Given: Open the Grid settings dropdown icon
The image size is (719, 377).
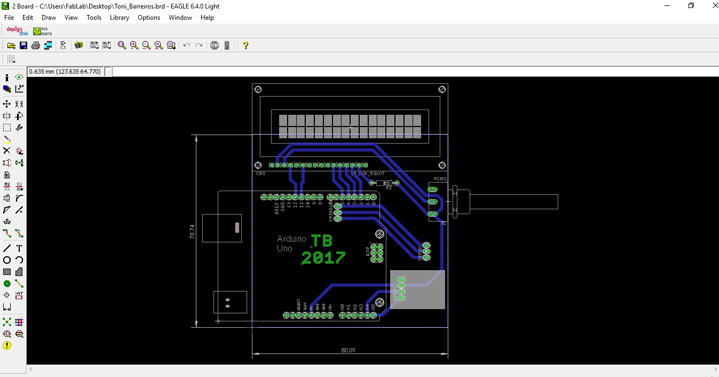Looking at the screenshot, I should click(x=11, y=59).
